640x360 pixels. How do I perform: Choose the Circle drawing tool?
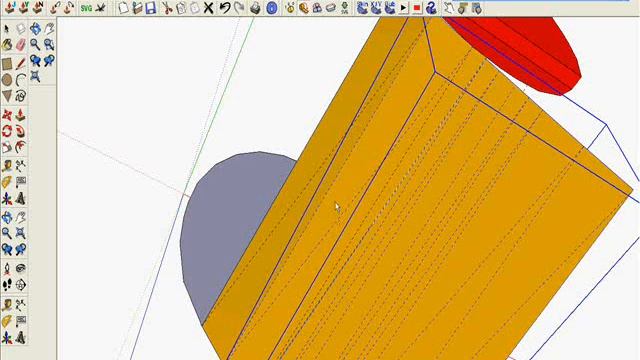[7, 80]
